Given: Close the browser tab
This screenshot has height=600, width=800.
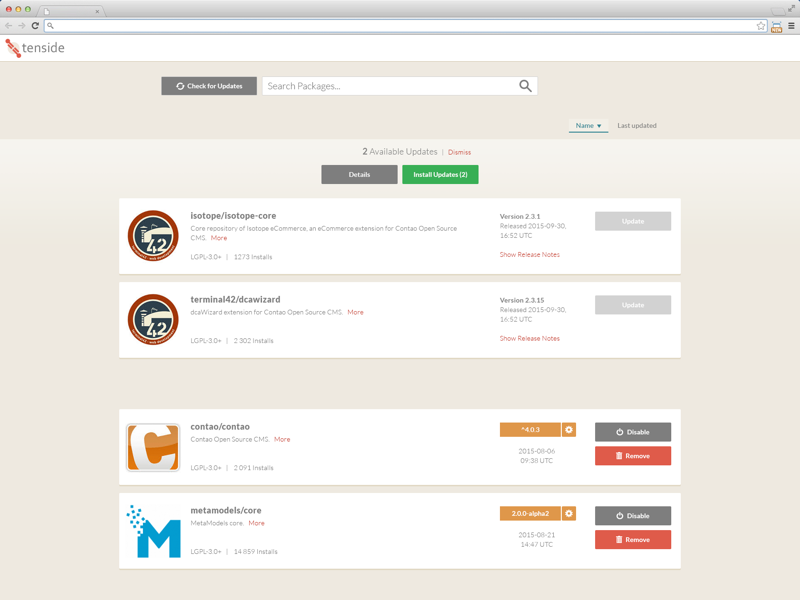Looking at the screenshot, I should (97, 11).
